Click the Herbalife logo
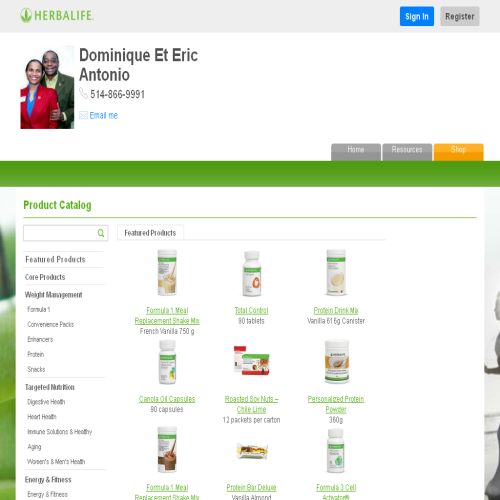The image size is (500, 500). [57, 16]
